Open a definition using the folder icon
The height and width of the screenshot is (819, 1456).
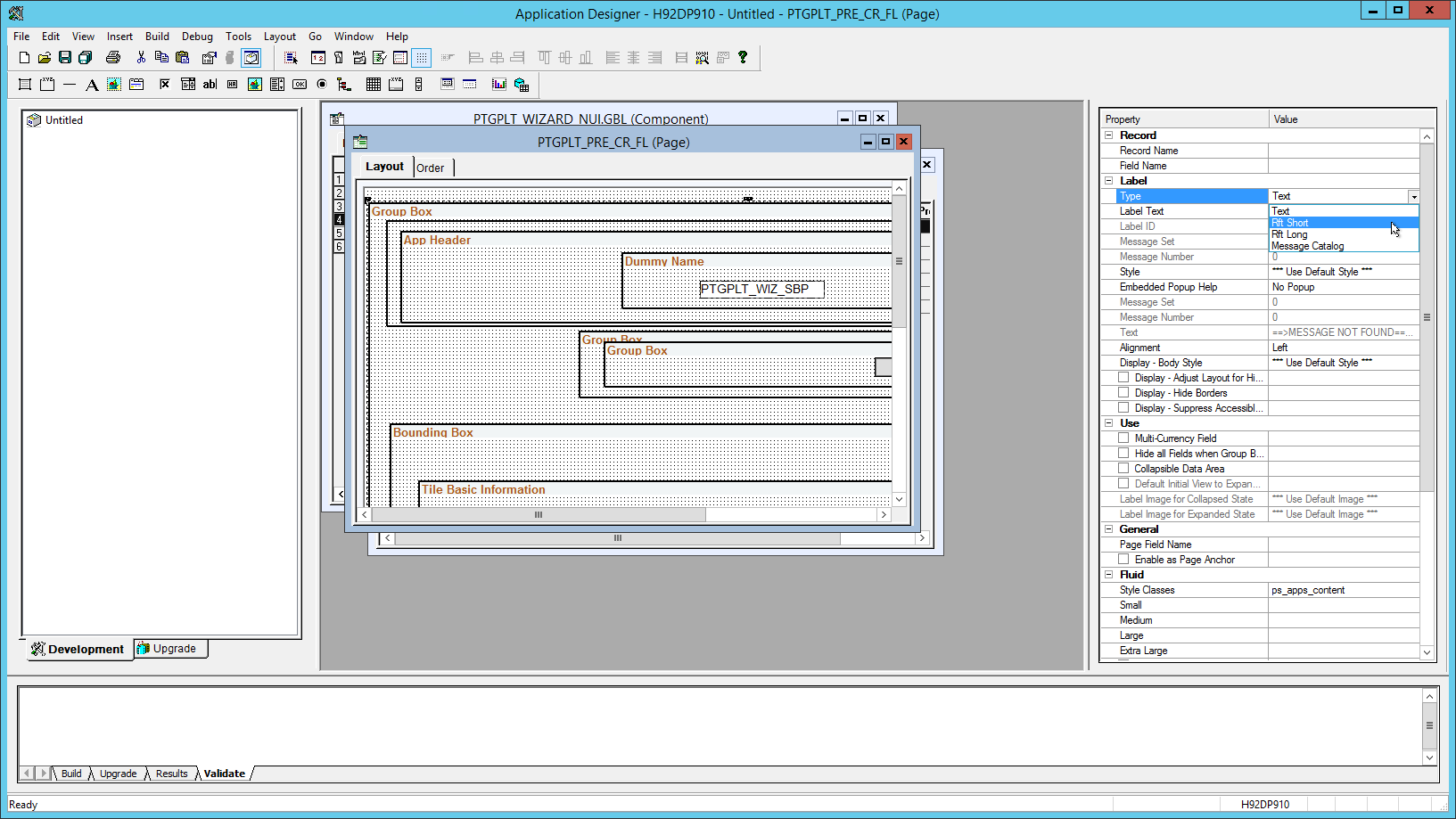(x=45, y=58)
